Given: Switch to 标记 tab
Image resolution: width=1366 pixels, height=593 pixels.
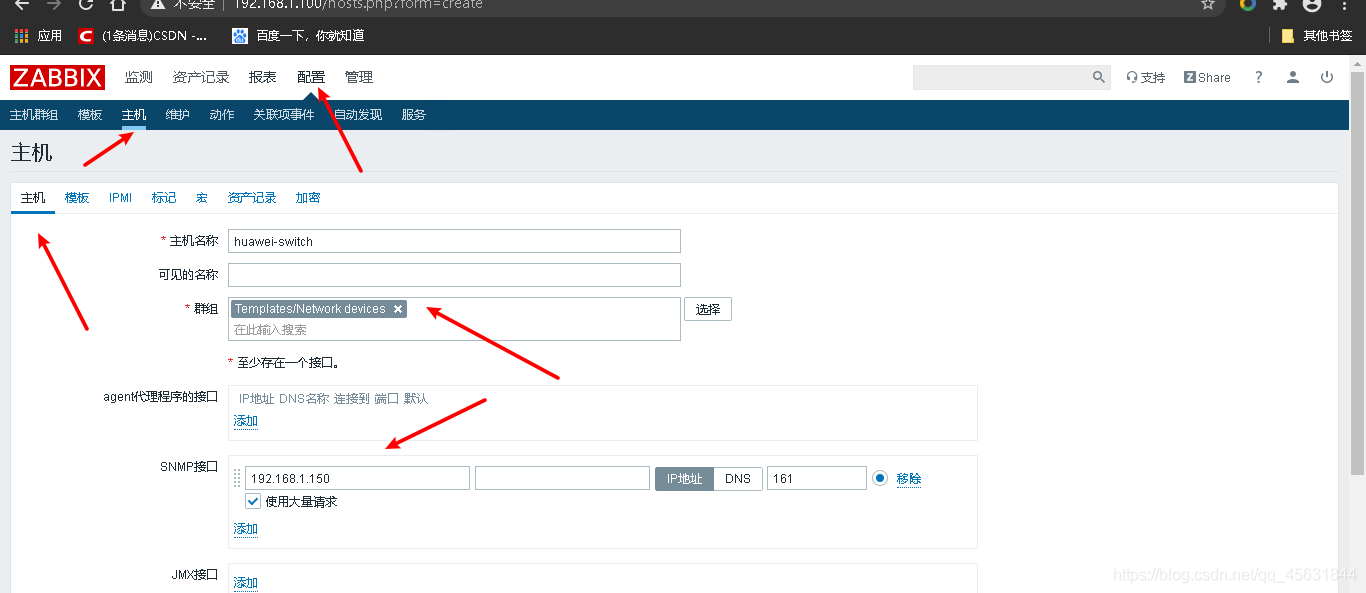Looking at the screenshot, I should pos(164,198).
